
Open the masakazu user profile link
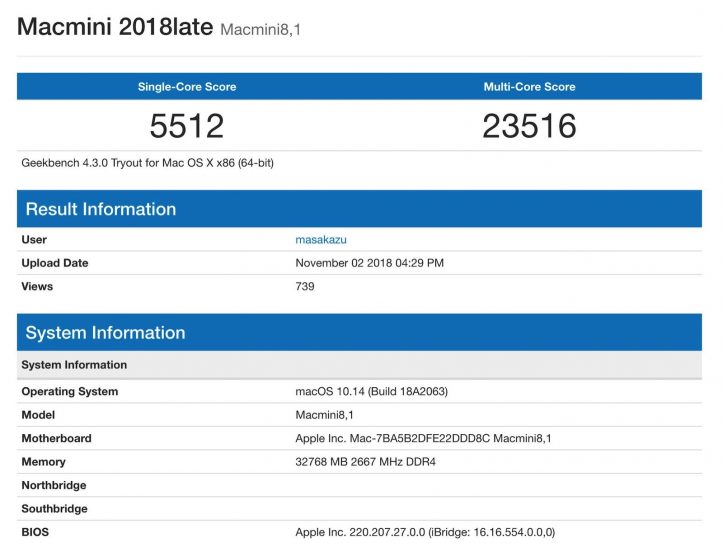pyautogui.click(x=320, y=240)
